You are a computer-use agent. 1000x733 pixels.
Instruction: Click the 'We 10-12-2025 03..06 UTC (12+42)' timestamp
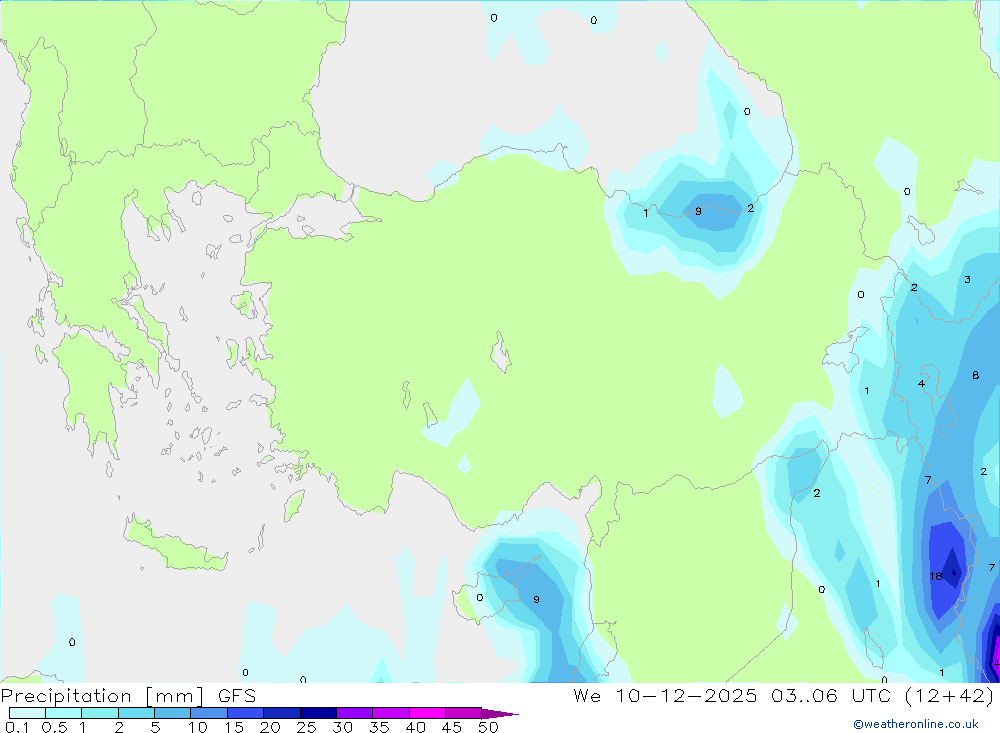click(784, 696)
